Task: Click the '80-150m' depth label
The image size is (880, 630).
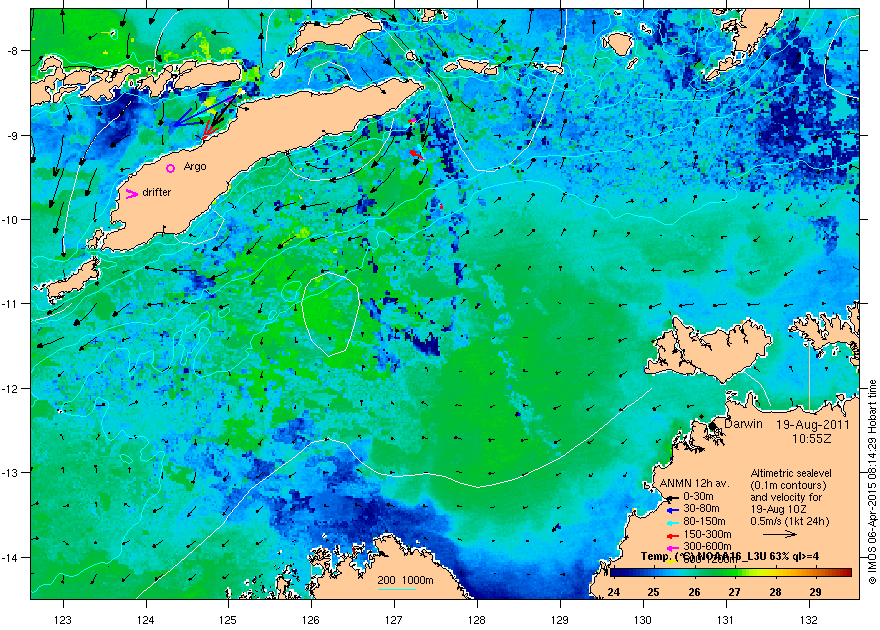Action: [x=704, y=522]
